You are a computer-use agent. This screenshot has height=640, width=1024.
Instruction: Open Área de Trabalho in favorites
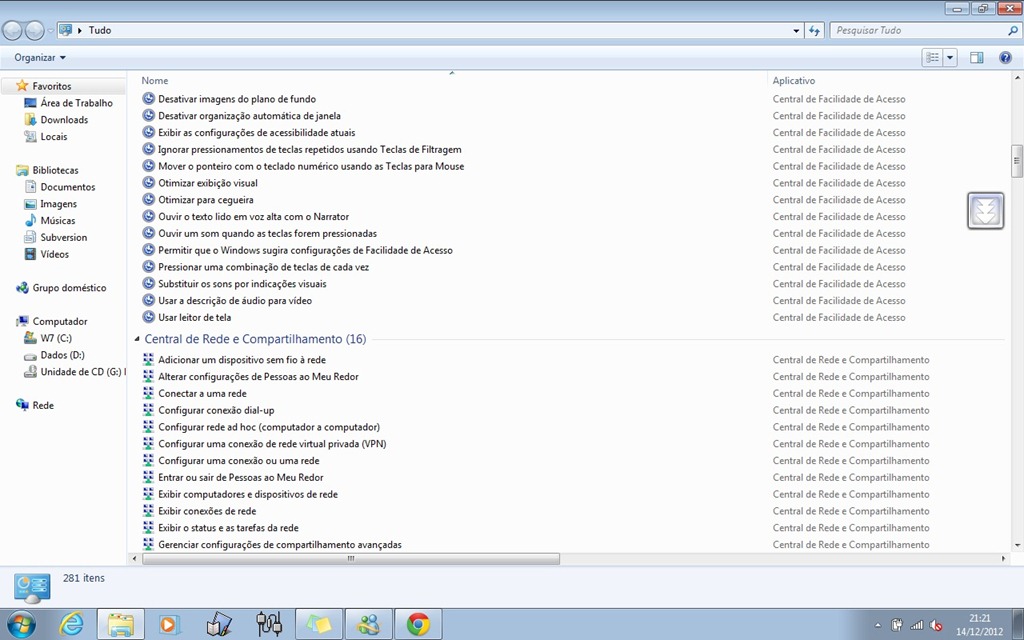point(76,103)
